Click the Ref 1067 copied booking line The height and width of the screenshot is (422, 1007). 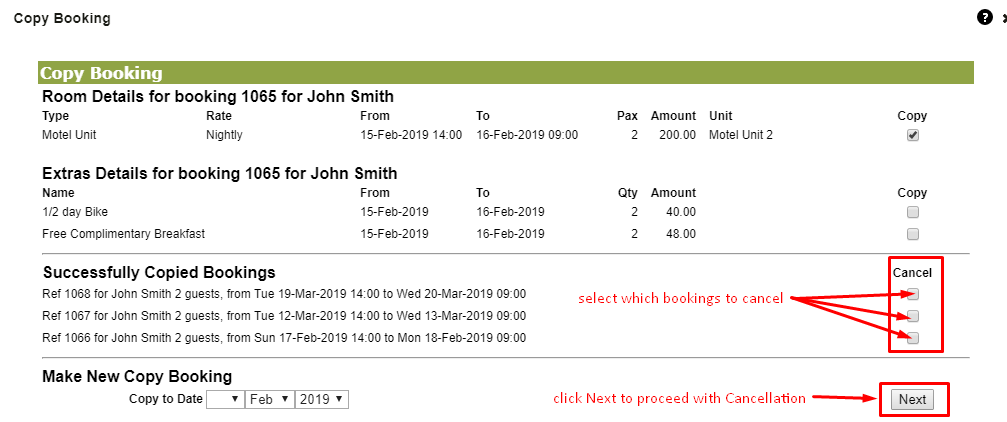point(284,316)
